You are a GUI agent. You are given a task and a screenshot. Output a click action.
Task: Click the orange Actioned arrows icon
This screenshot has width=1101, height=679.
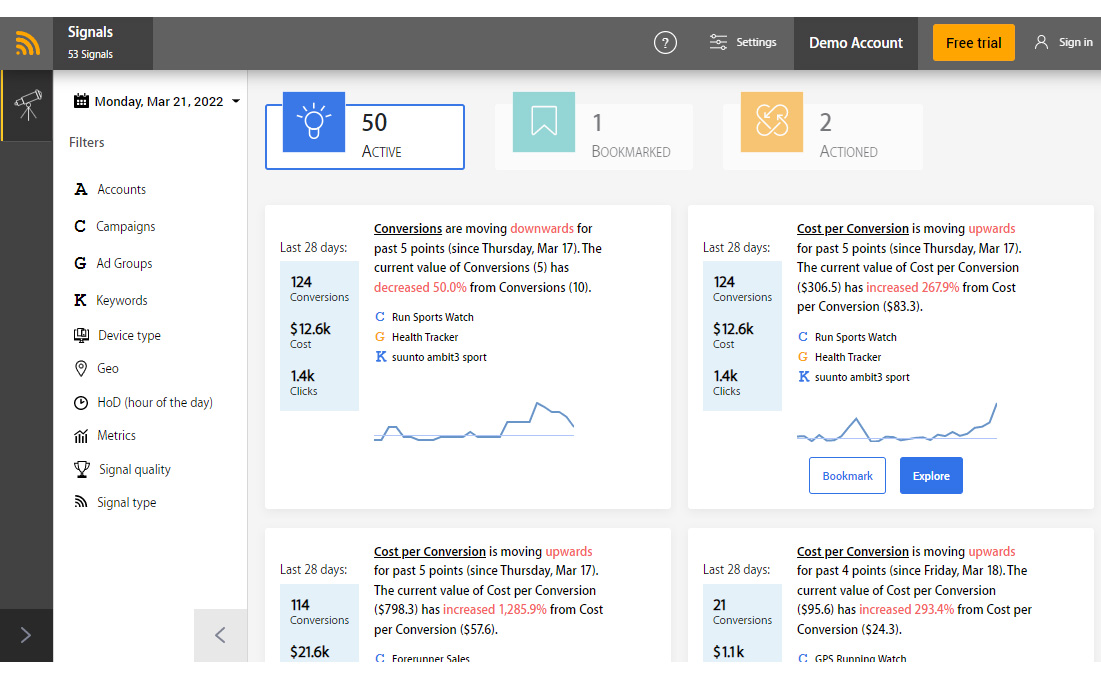click(x=772, y=121)
